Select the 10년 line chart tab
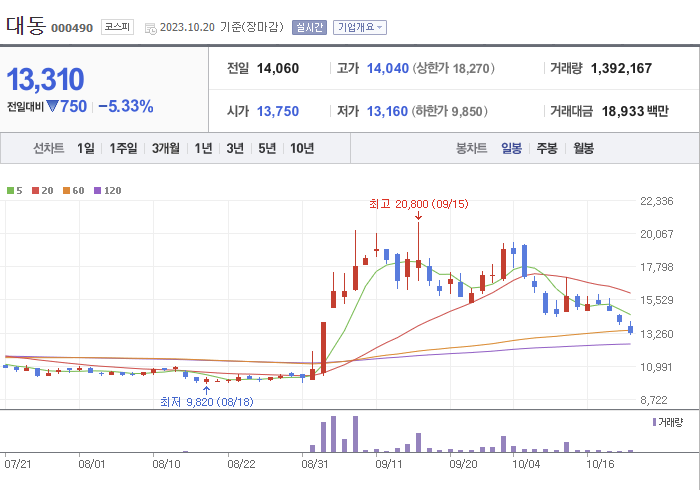Screen dimensions: 700x490 302,148
